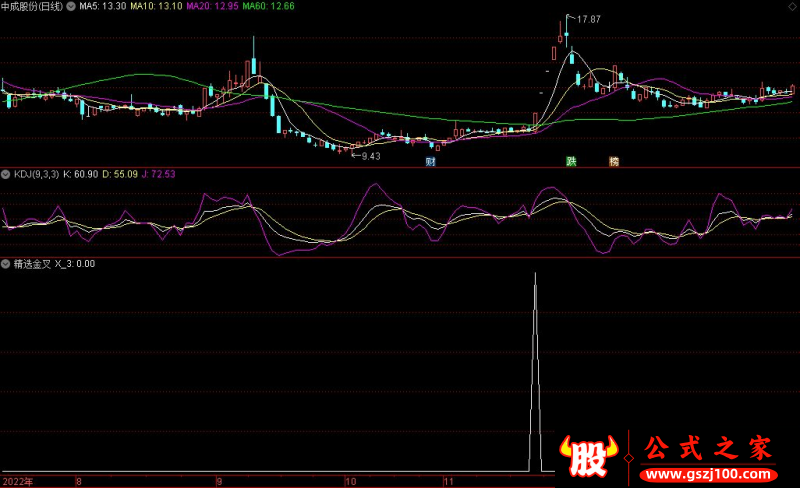Click the orange 榜 event marker
Image resolution: width=800 pixels, height=488 pixels.
point(614,161)
